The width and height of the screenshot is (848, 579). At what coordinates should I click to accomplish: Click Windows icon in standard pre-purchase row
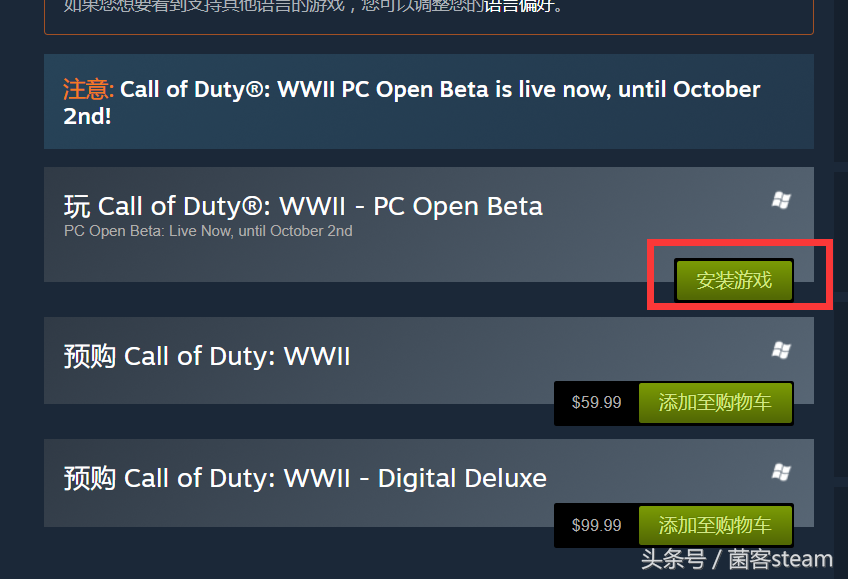(781, 350)
